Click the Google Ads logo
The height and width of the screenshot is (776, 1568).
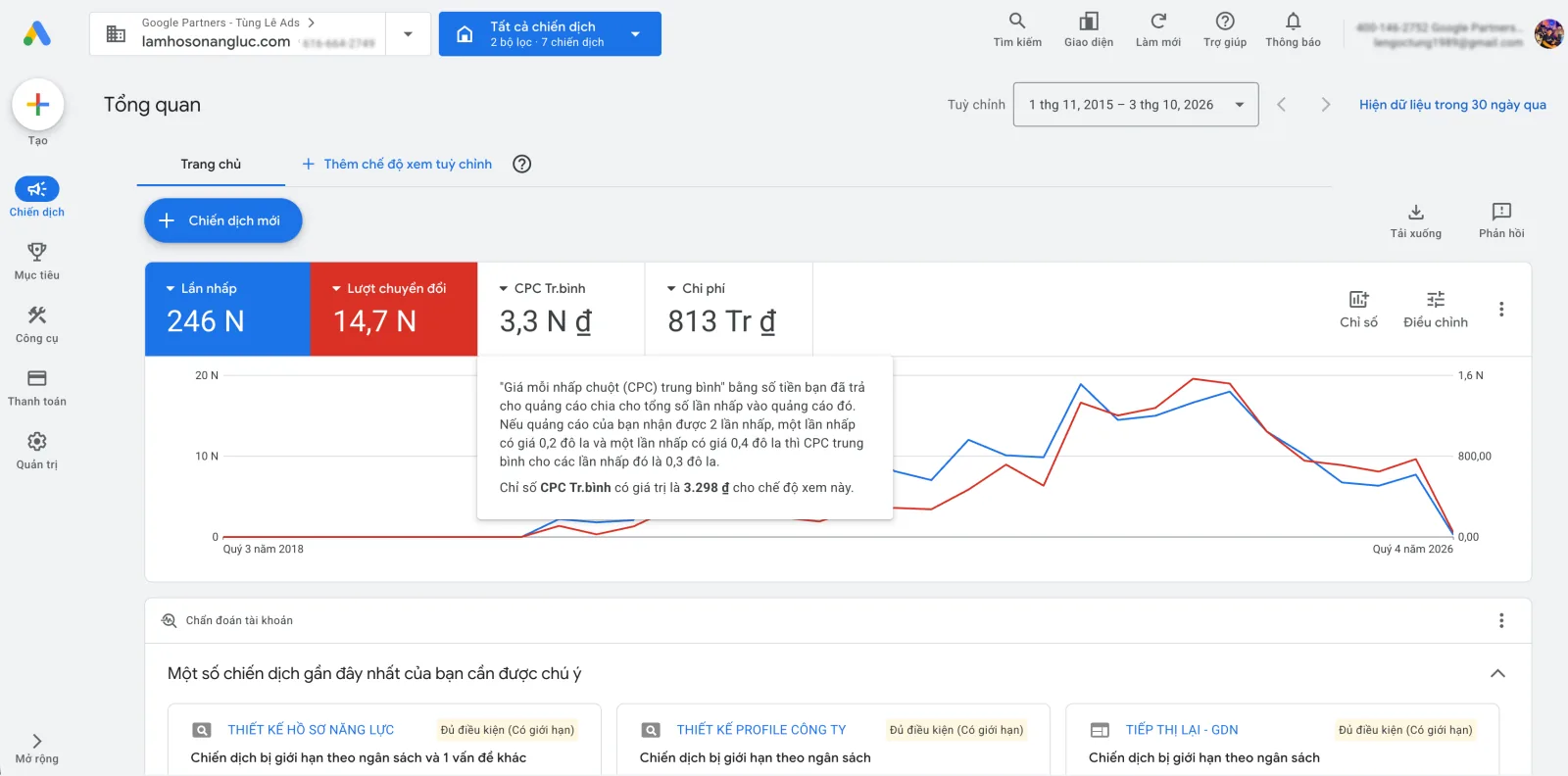click(x=37, y=34)
